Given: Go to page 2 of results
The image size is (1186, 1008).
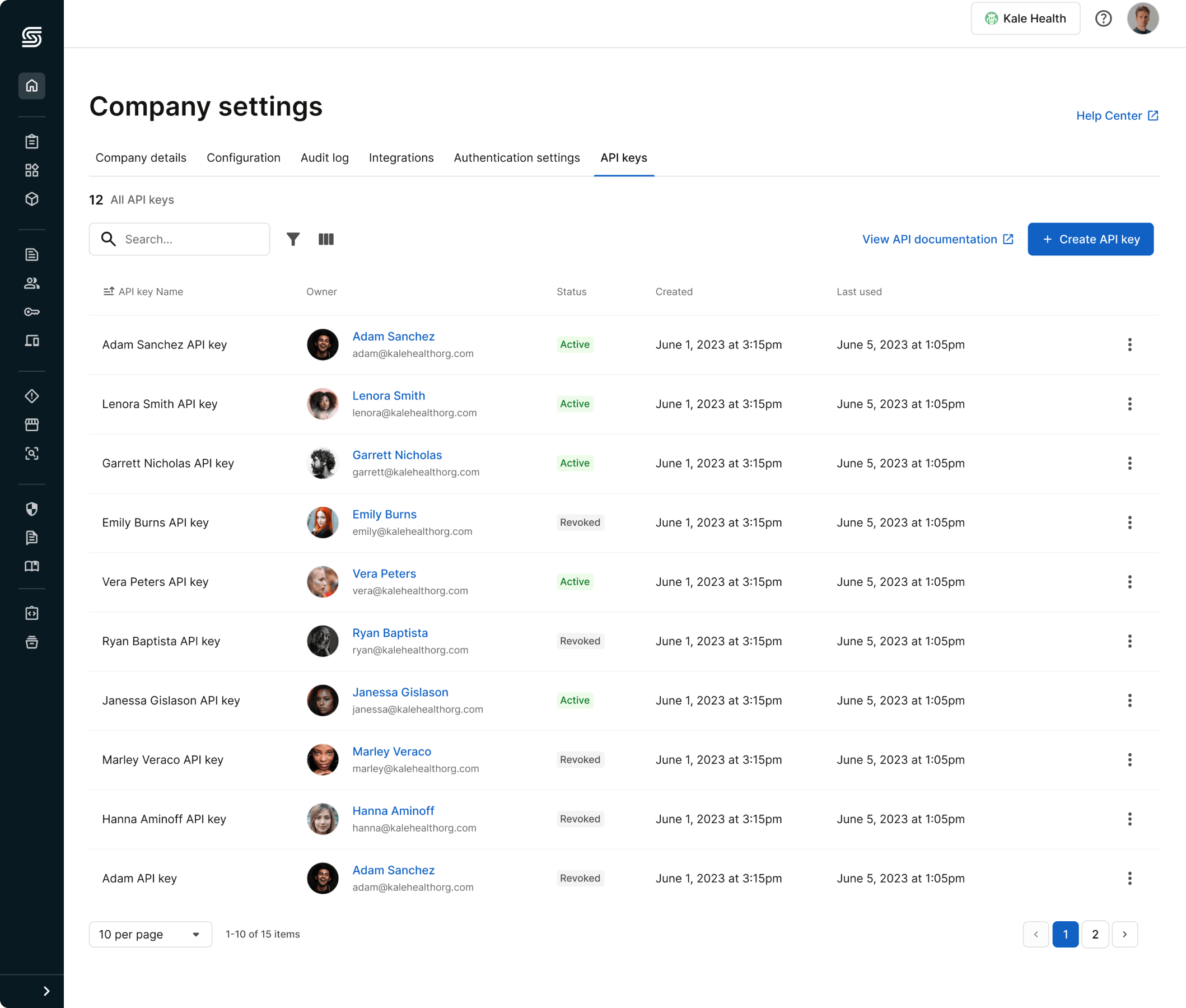Looking at the screenshot, I should [1095, 934].
